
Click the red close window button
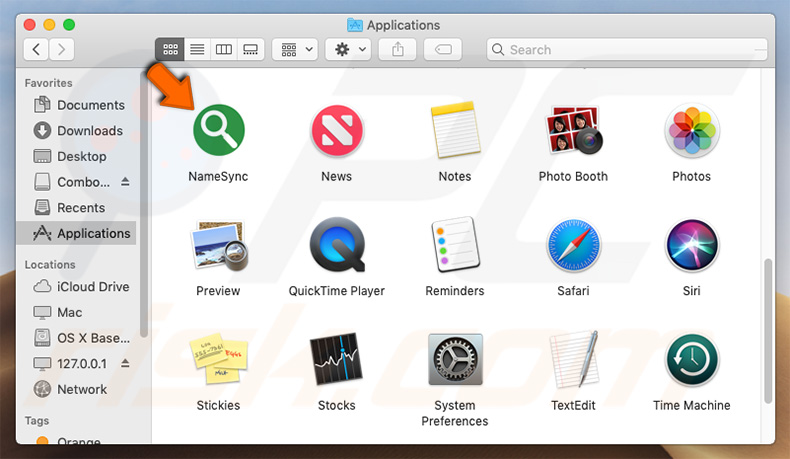point(30,24)
